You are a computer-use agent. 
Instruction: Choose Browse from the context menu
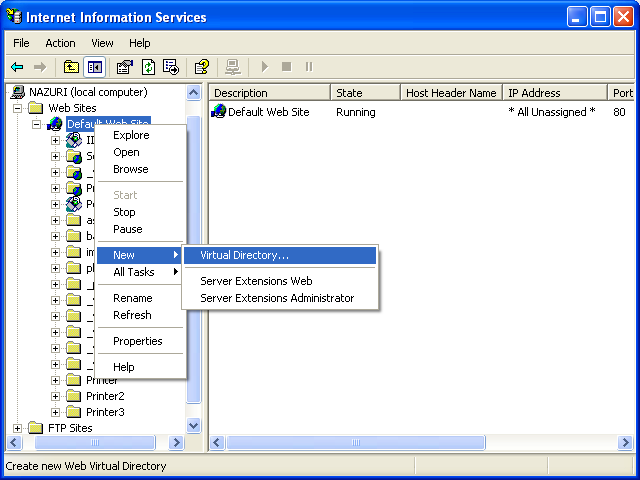point(139,169)
